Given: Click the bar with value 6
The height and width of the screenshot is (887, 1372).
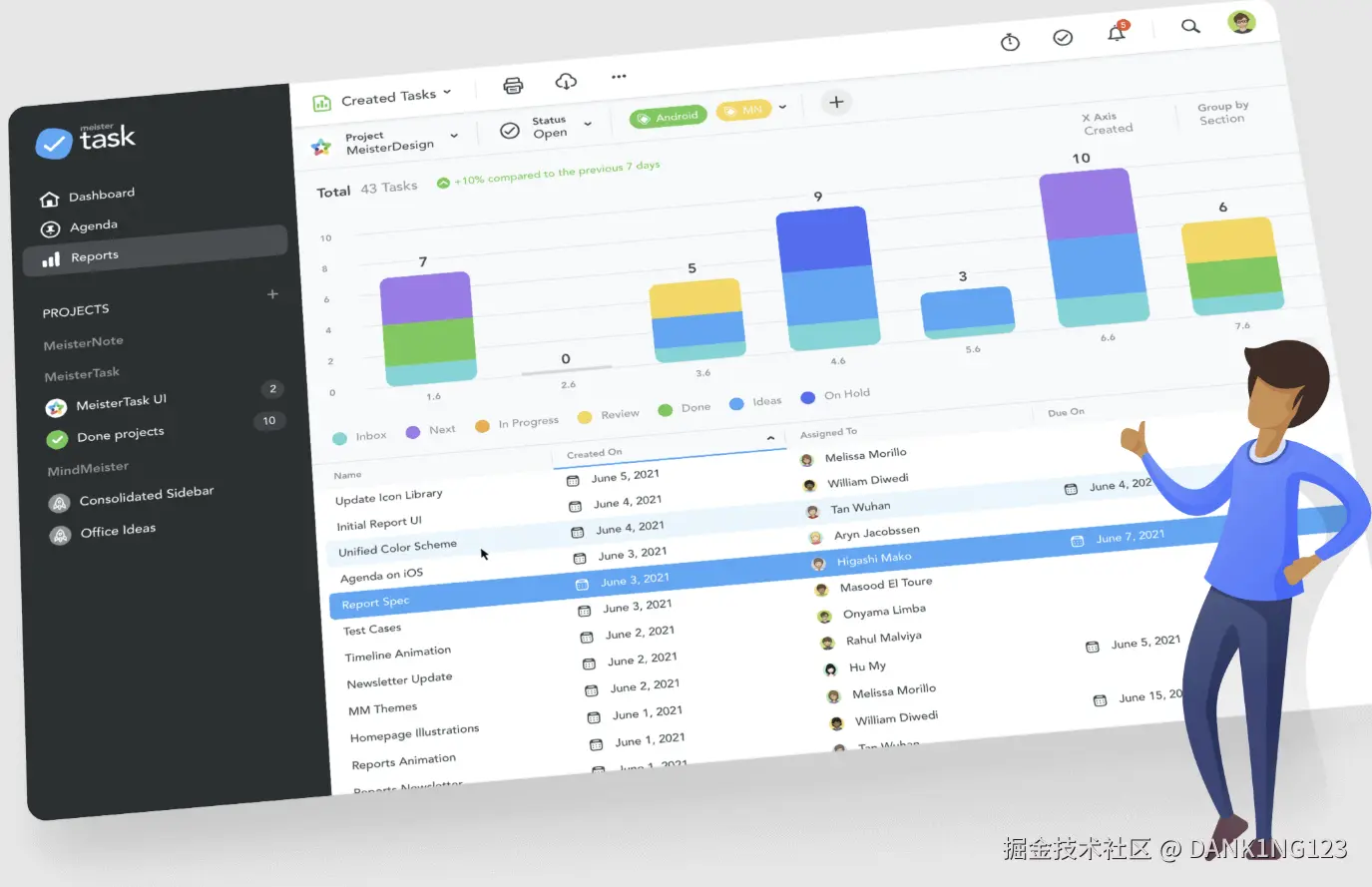Looking at the screenshot, I should point(1232,266).
